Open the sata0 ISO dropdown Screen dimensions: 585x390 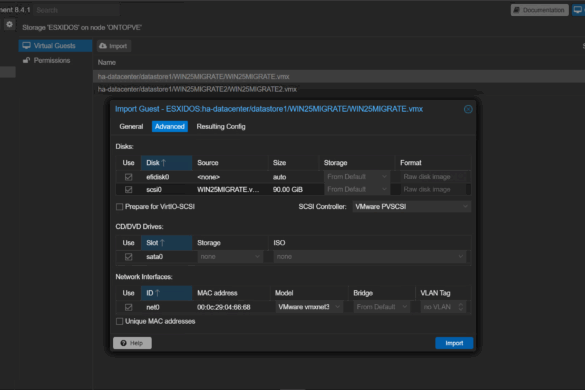(x=370, y=256)
